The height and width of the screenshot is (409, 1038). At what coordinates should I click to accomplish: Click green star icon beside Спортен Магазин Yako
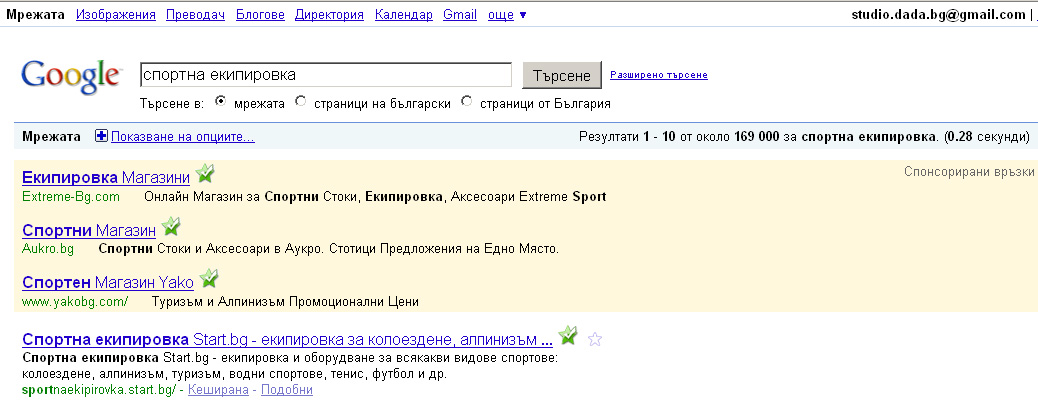(208, 279)
